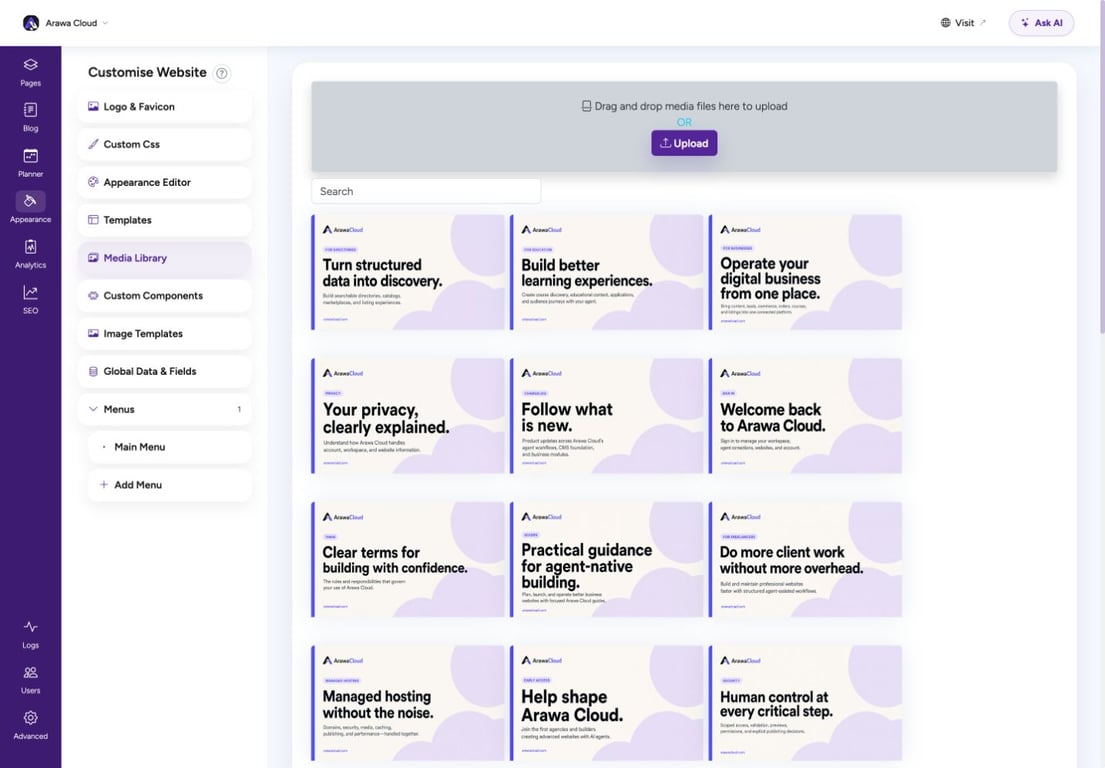Viewport: 1105px width, 768px height.
Task: Click the help question mark beside Customise Website
Action: pos(221,73)
